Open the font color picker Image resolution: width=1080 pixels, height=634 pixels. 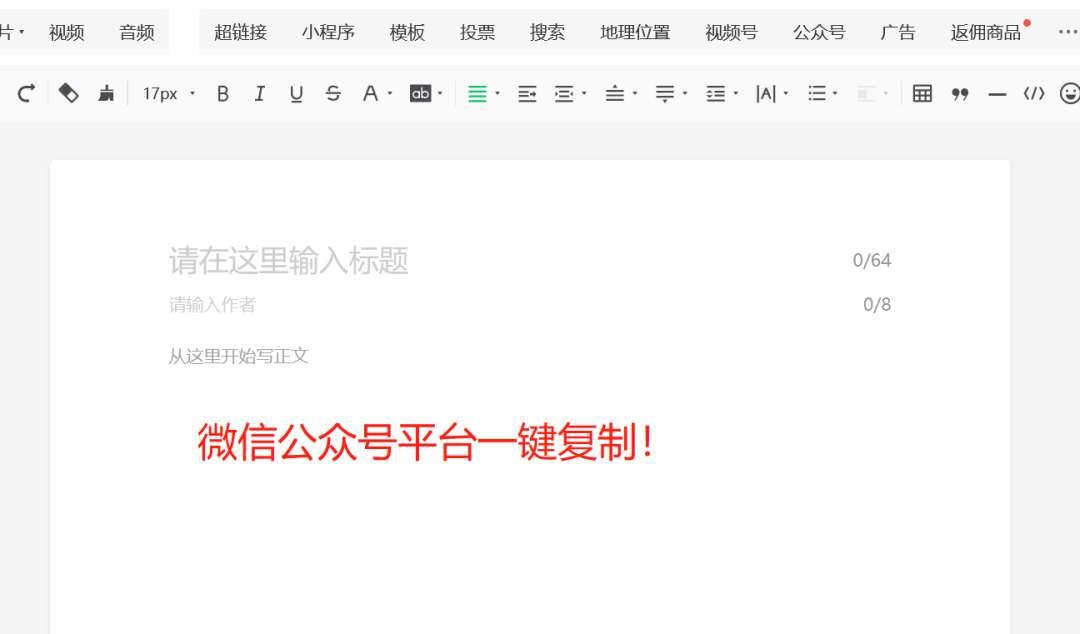pos(371,93)
